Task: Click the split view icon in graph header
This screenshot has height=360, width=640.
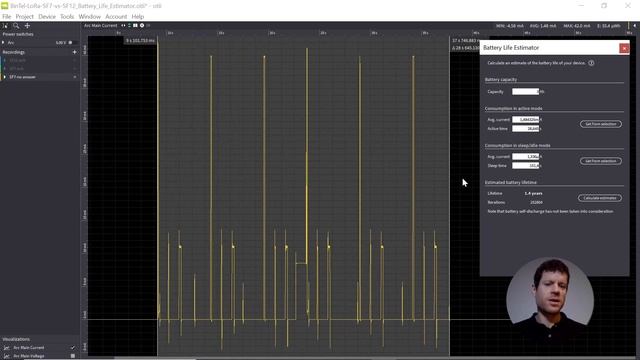Action: [135, 25]
